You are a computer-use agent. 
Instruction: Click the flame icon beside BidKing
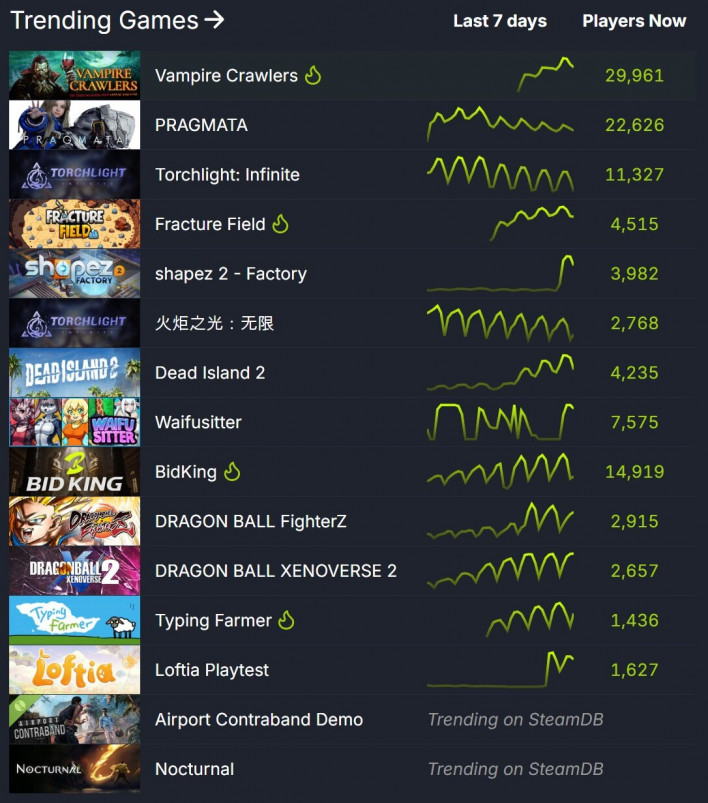232,471
